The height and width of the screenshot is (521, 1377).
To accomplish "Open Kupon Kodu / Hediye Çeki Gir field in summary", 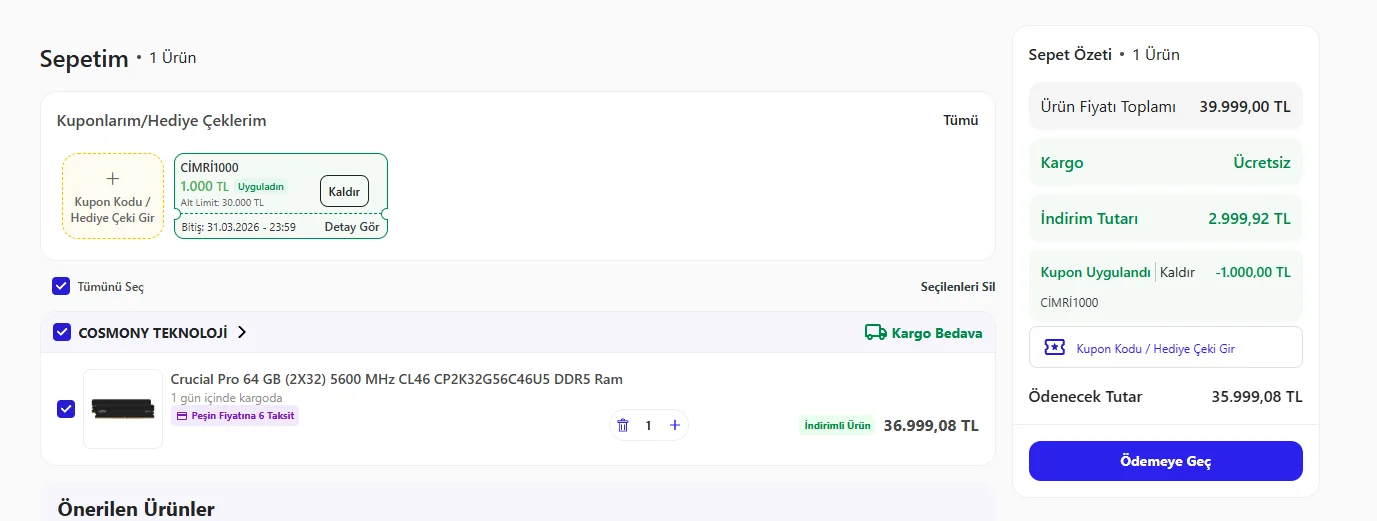I will [1166, 347].
